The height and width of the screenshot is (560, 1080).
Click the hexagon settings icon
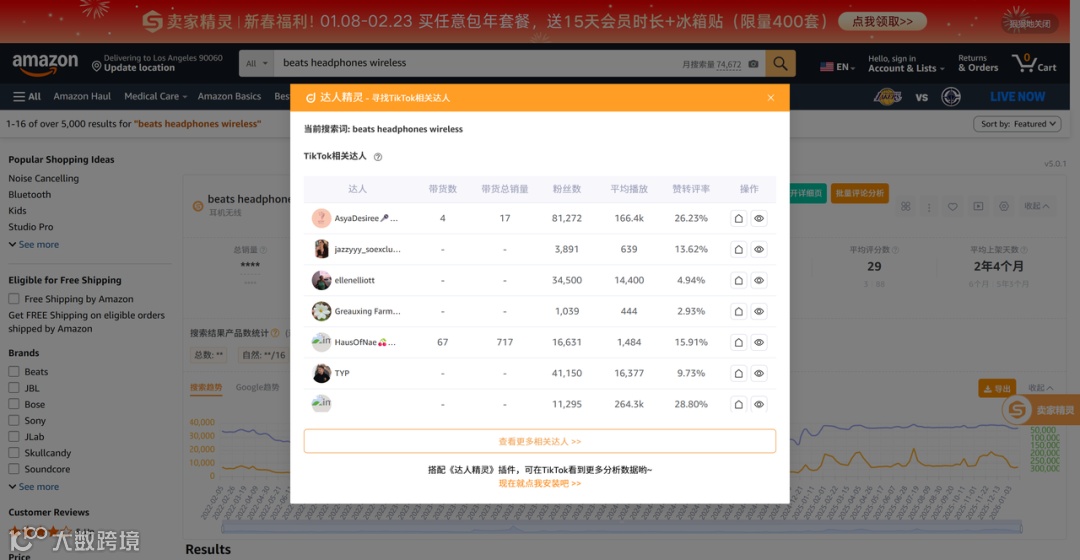(1004, 207)
